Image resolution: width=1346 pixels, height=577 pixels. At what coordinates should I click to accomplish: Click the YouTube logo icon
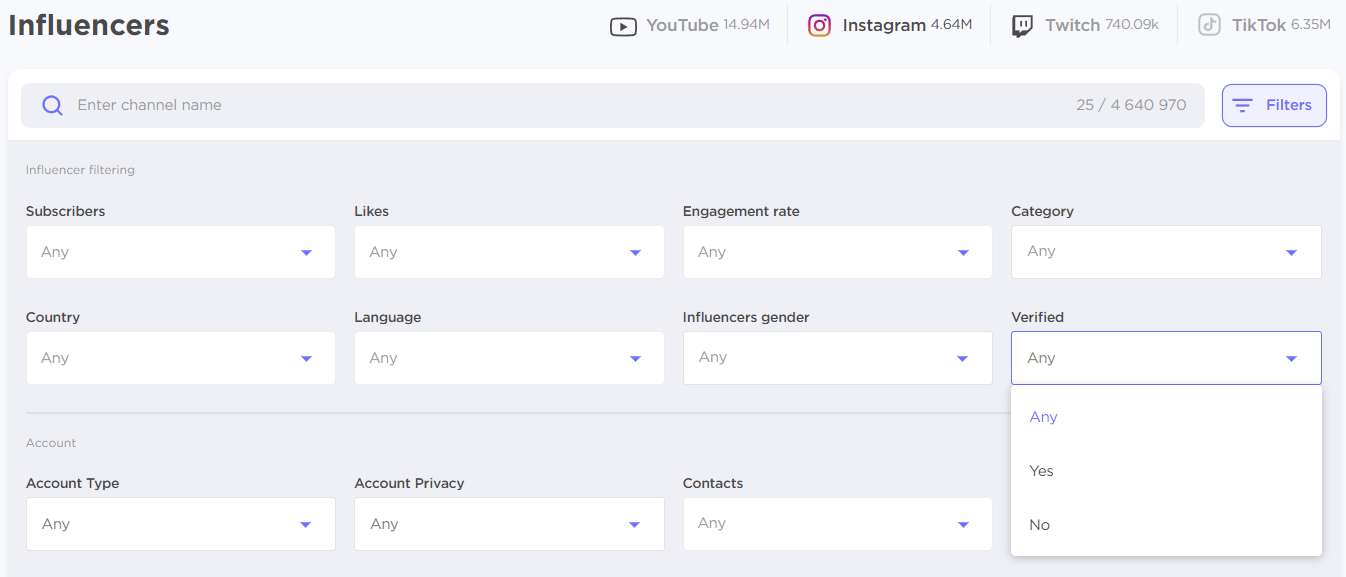pos(623,26)
